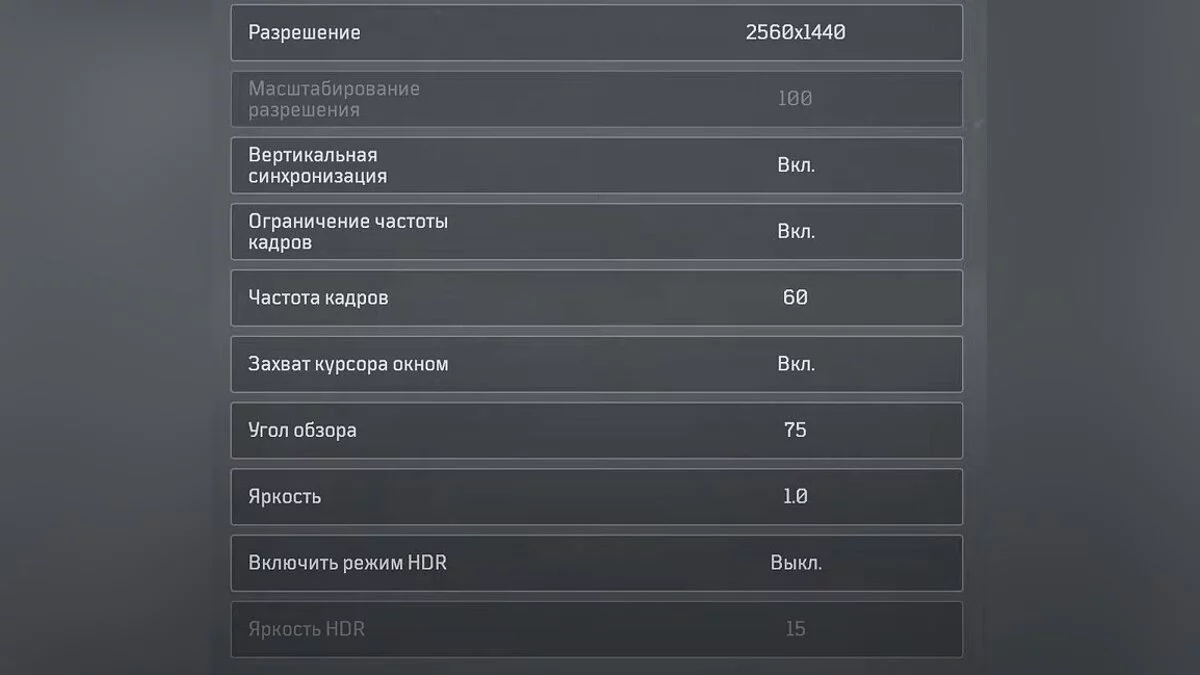Select the Вертикальная синхронизация label
The height and width of the screenshot is (675, 1200).
click(317, 165)
